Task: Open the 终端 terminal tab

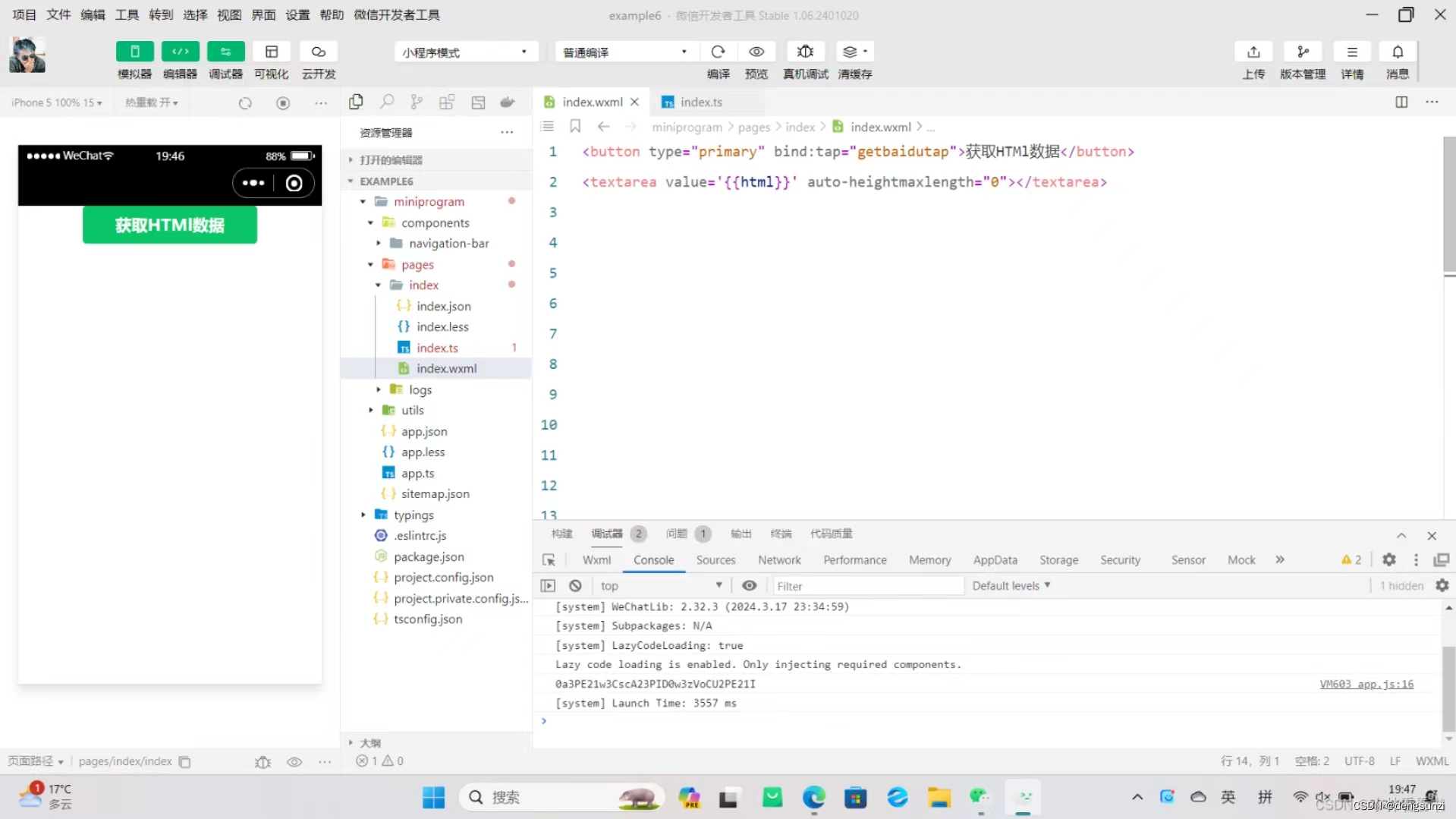Action: (781, 534)
